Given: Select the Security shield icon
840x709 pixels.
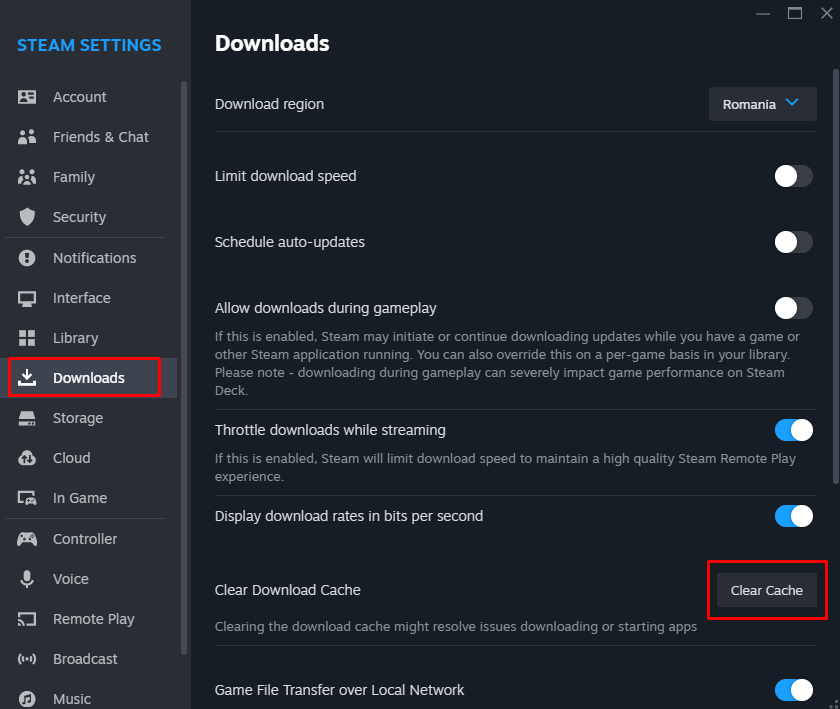Looking at the screenshot, I should pyautogui.click(x=27, y=217).
